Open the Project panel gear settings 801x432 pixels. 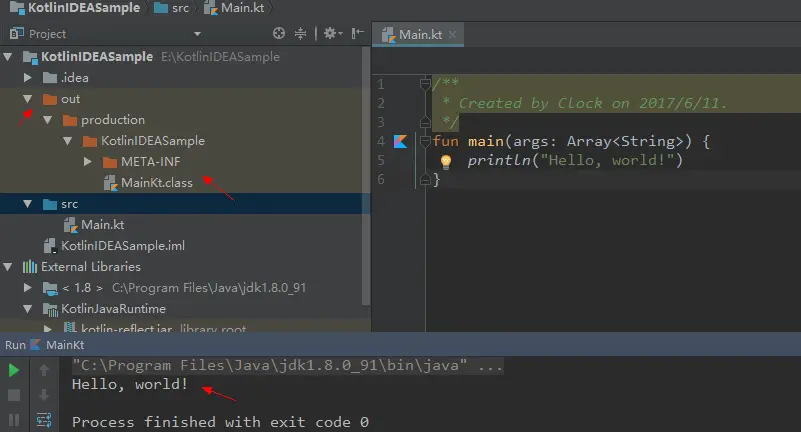pyautogui.click(x=333, y=34)
